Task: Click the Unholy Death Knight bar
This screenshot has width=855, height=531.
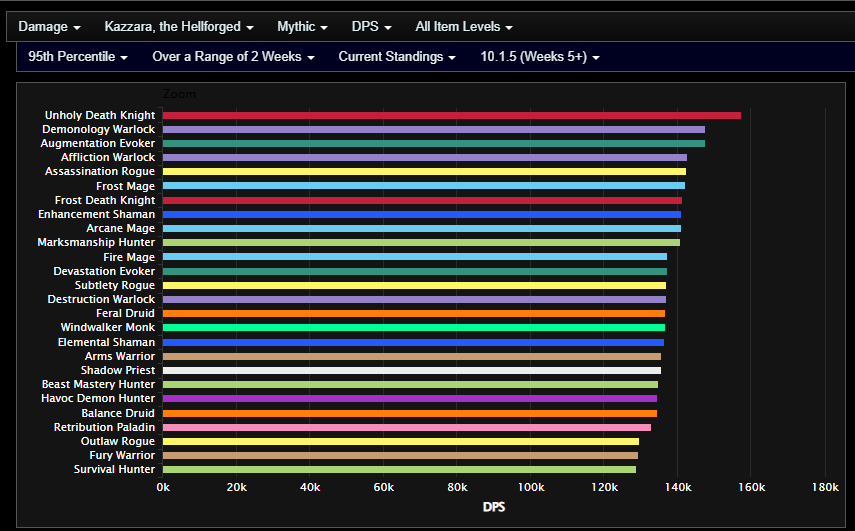Action: [x=451, y=116]
